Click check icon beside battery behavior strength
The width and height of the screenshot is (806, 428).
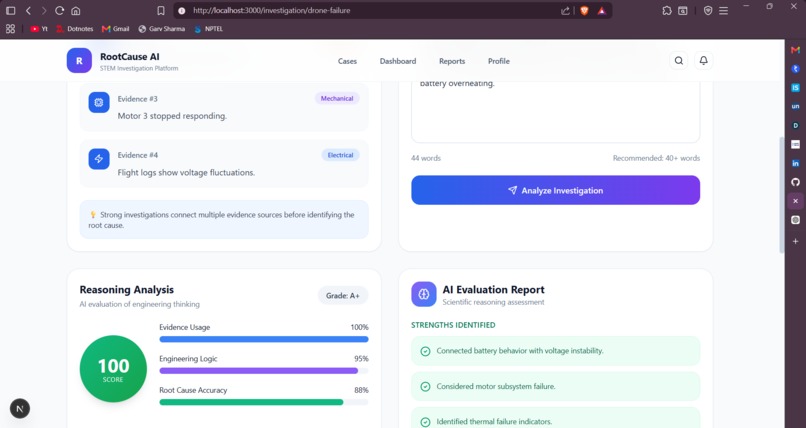(x=425, y=351)
